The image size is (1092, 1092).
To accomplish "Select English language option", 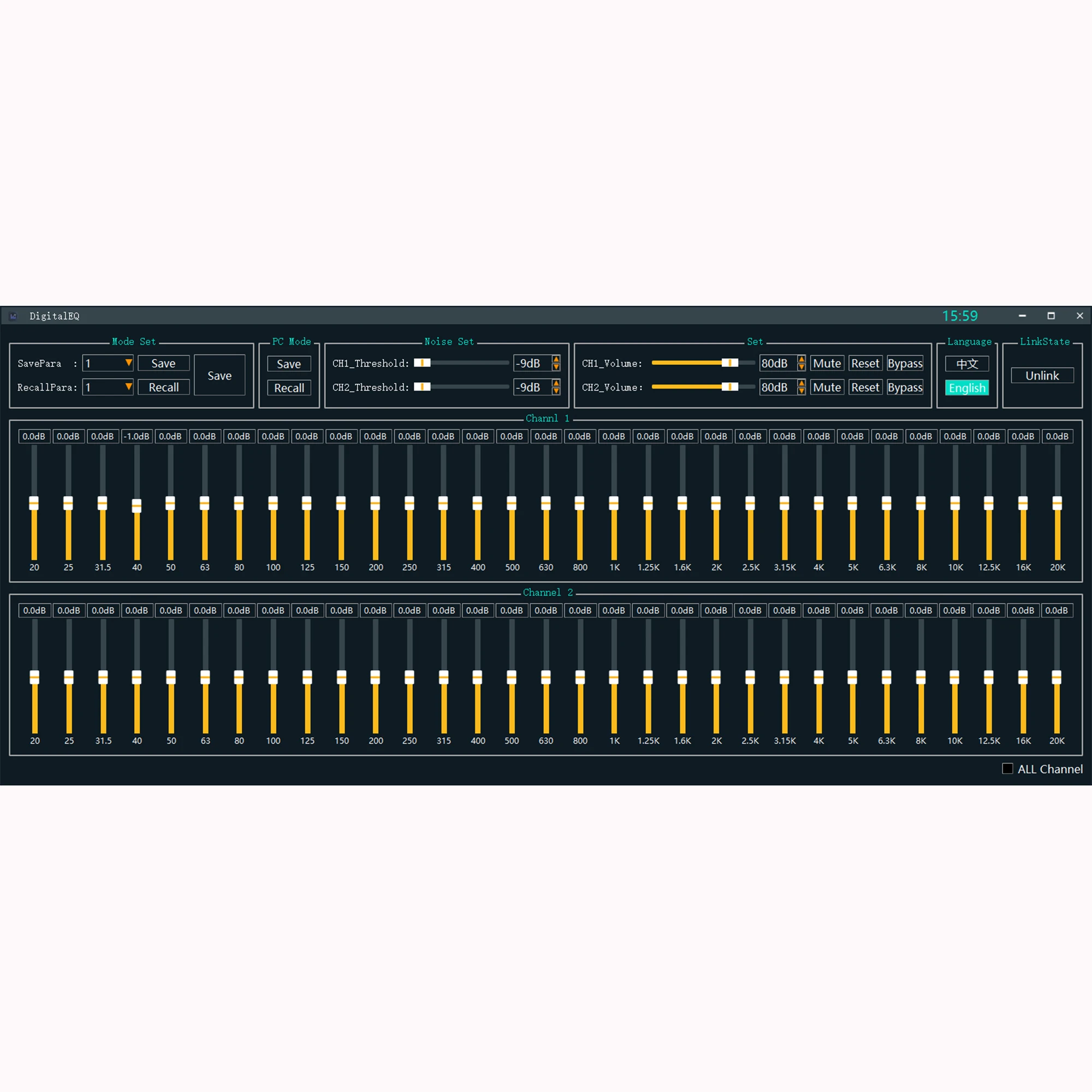I will click(x=966, y=388).
